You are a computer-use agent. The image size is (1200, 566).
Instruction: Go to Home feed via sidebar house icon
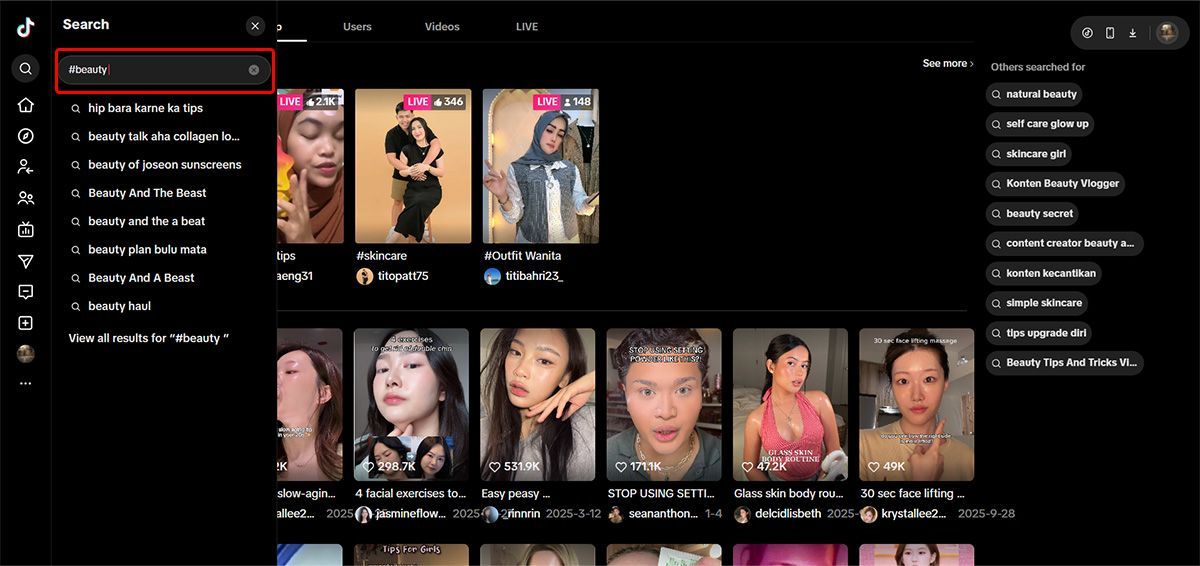point(26,105)
